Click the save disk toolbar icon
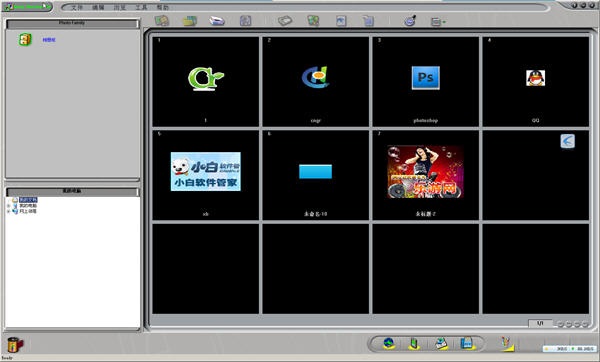This screenshot has width=600, height=362. coord(245,21)
